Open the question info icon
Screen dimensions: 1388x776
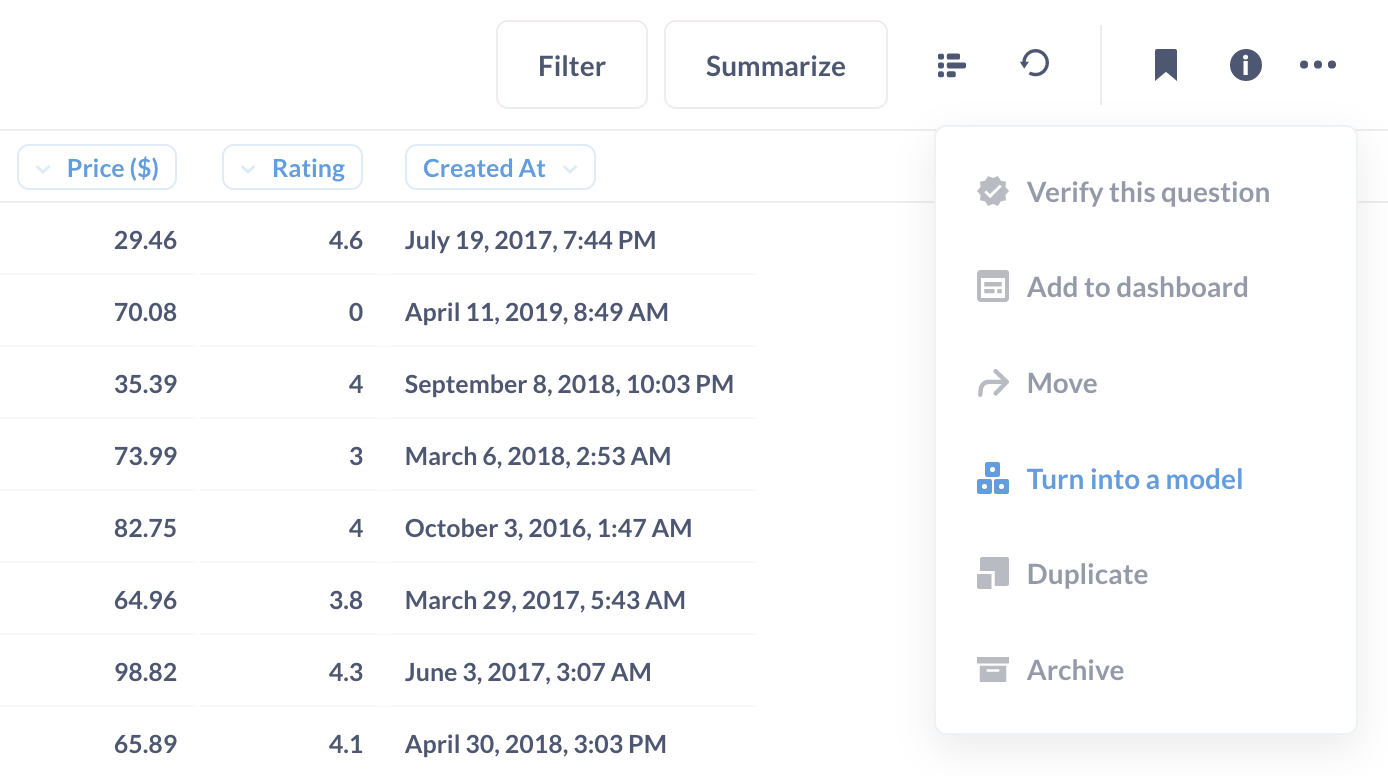coord(1245,66)
